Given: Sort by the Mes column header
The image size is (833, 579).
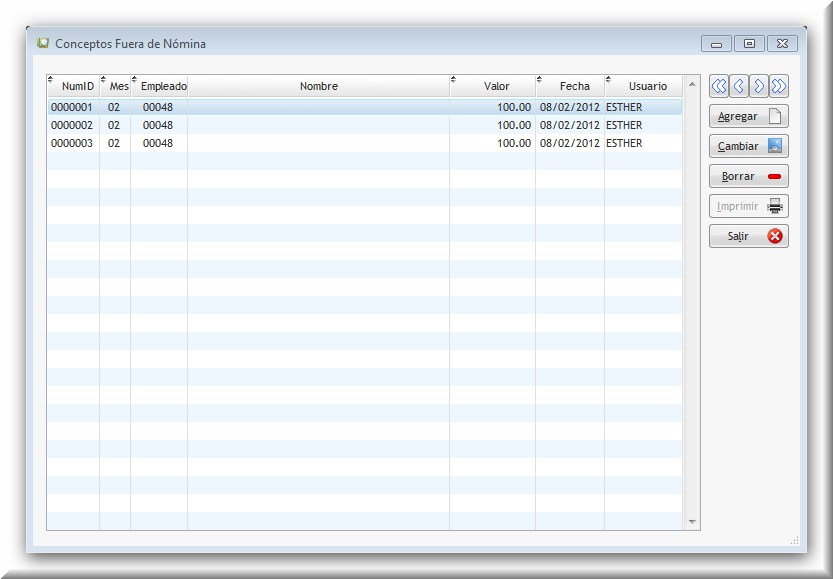Looking at the screenshot, I should tap(119, 86).
